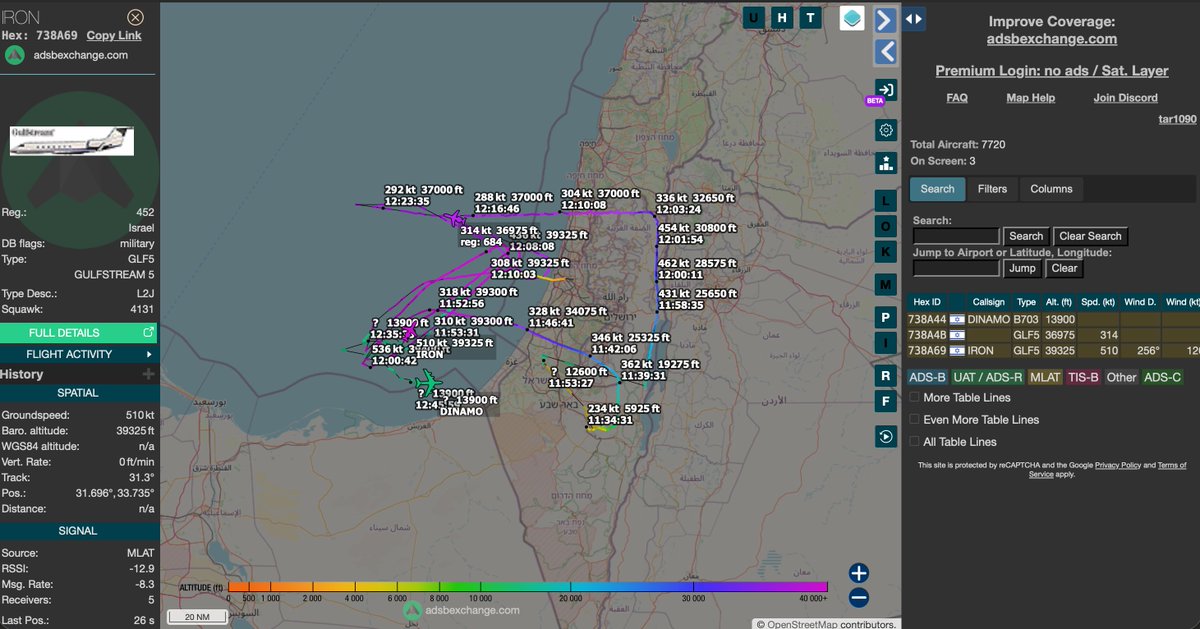Click the Join Discord link
This screenshot has height=629, width=1200.
(1125, 98)
